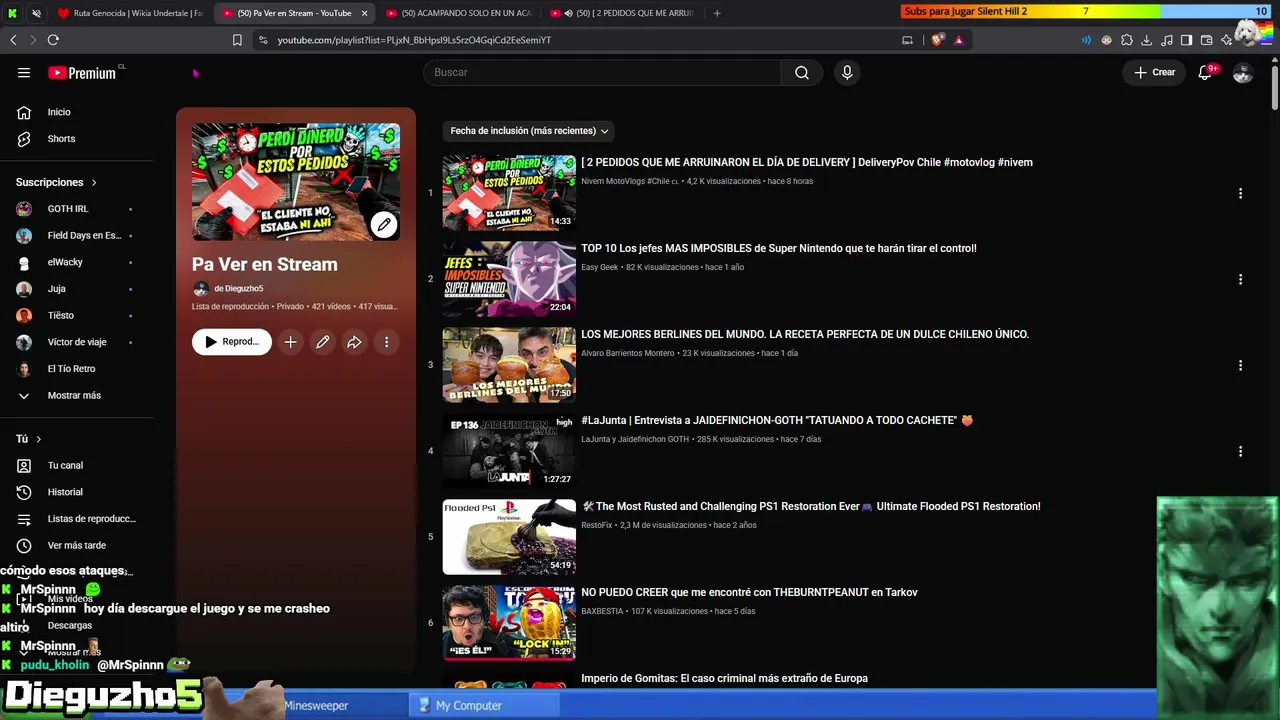Open Victor de viaje subscription channel

(x=76, y=342)
